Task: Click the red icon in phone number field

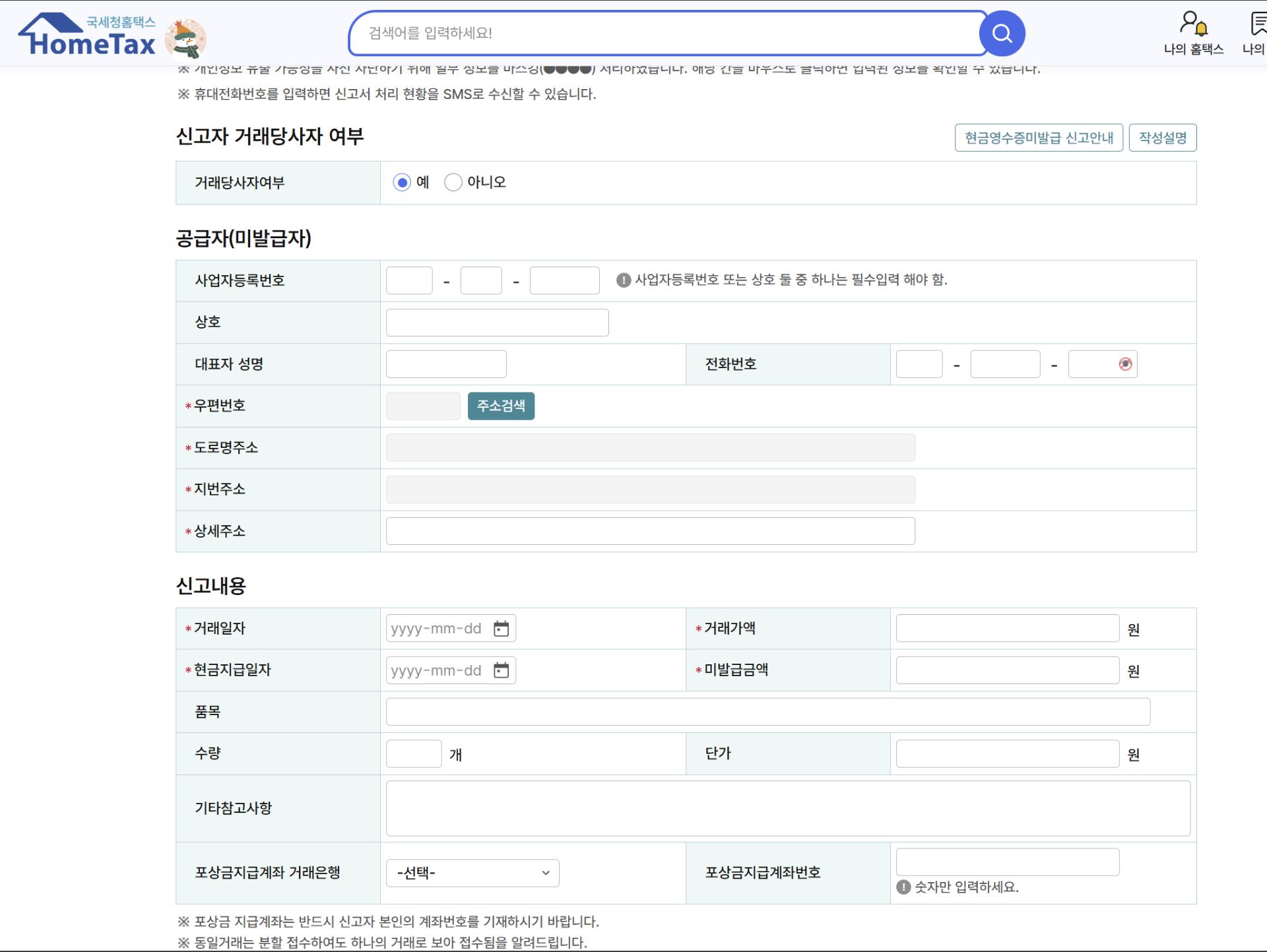Action: click(x=1125, y=364)
